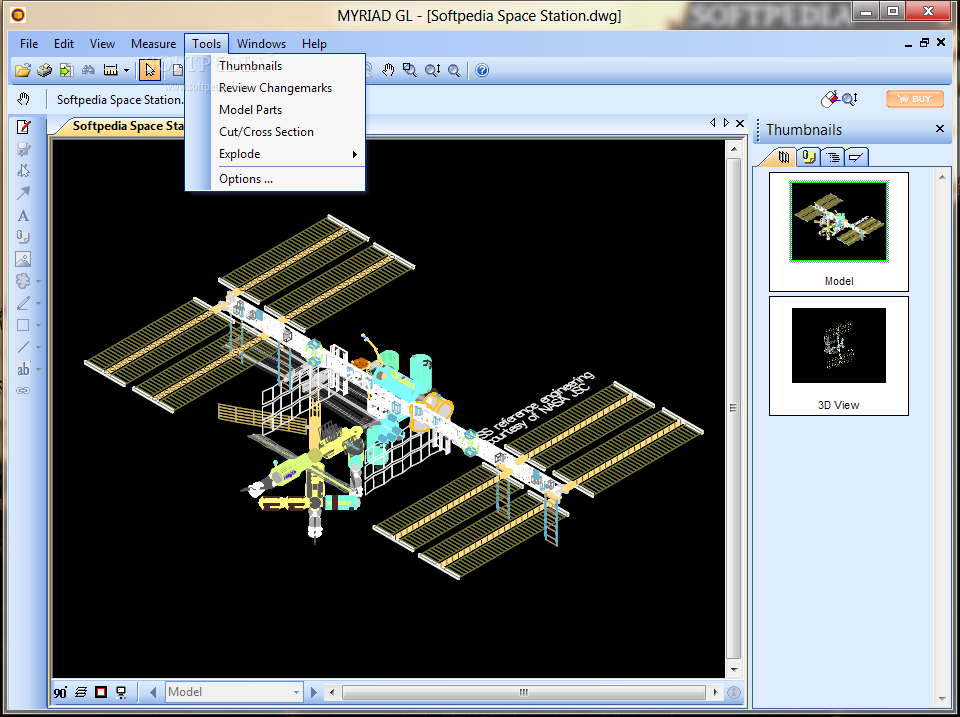Screen dimensions: 960x717
Task: Select the Freehand pen markup tool
Action: (x=23, y=303)
